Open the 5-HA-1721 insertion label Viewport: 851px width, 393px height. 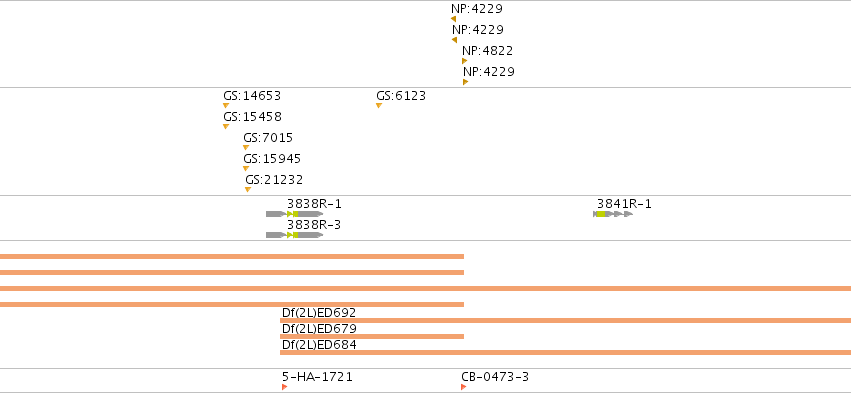[x=317, y=377]
